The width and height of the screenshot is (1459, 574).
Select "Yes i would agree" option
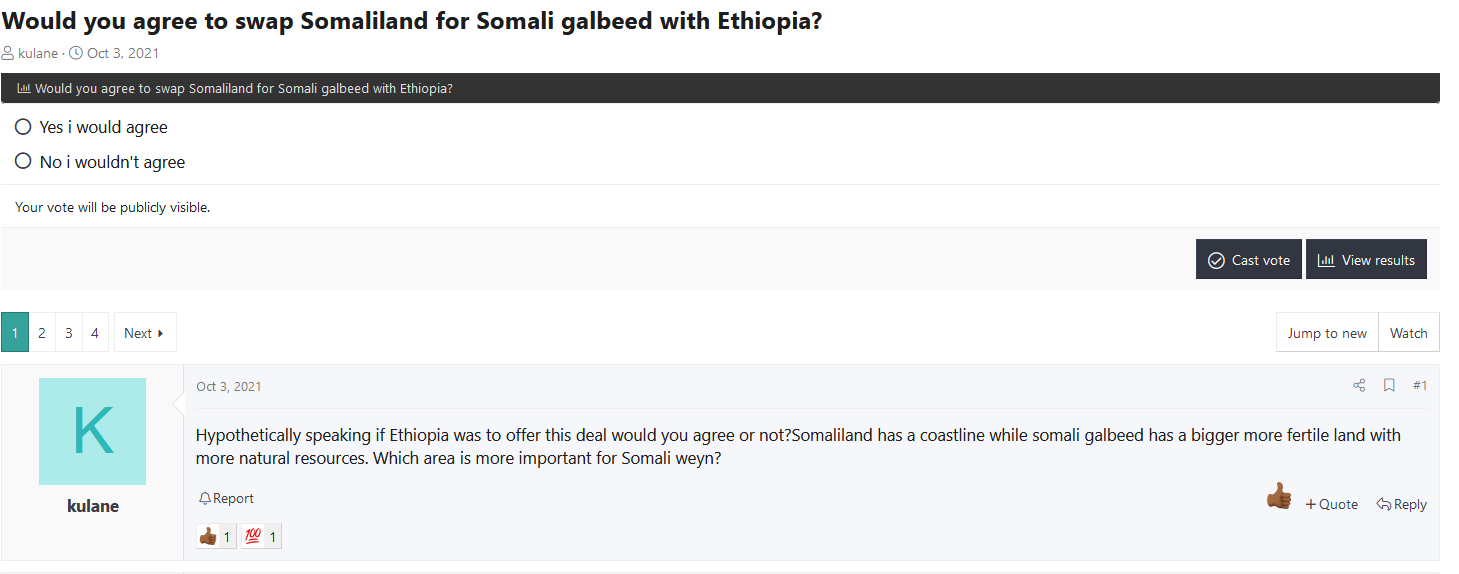coord(24,127)
